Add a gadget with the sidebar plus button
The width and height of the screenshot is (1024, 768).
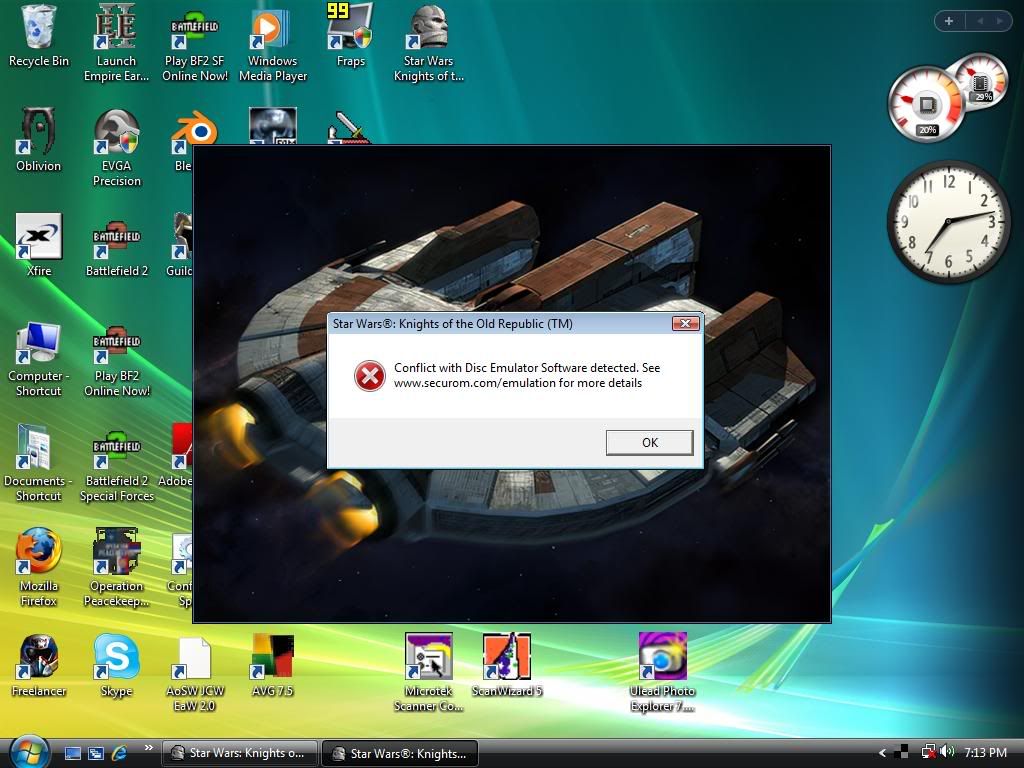(949, 21)
